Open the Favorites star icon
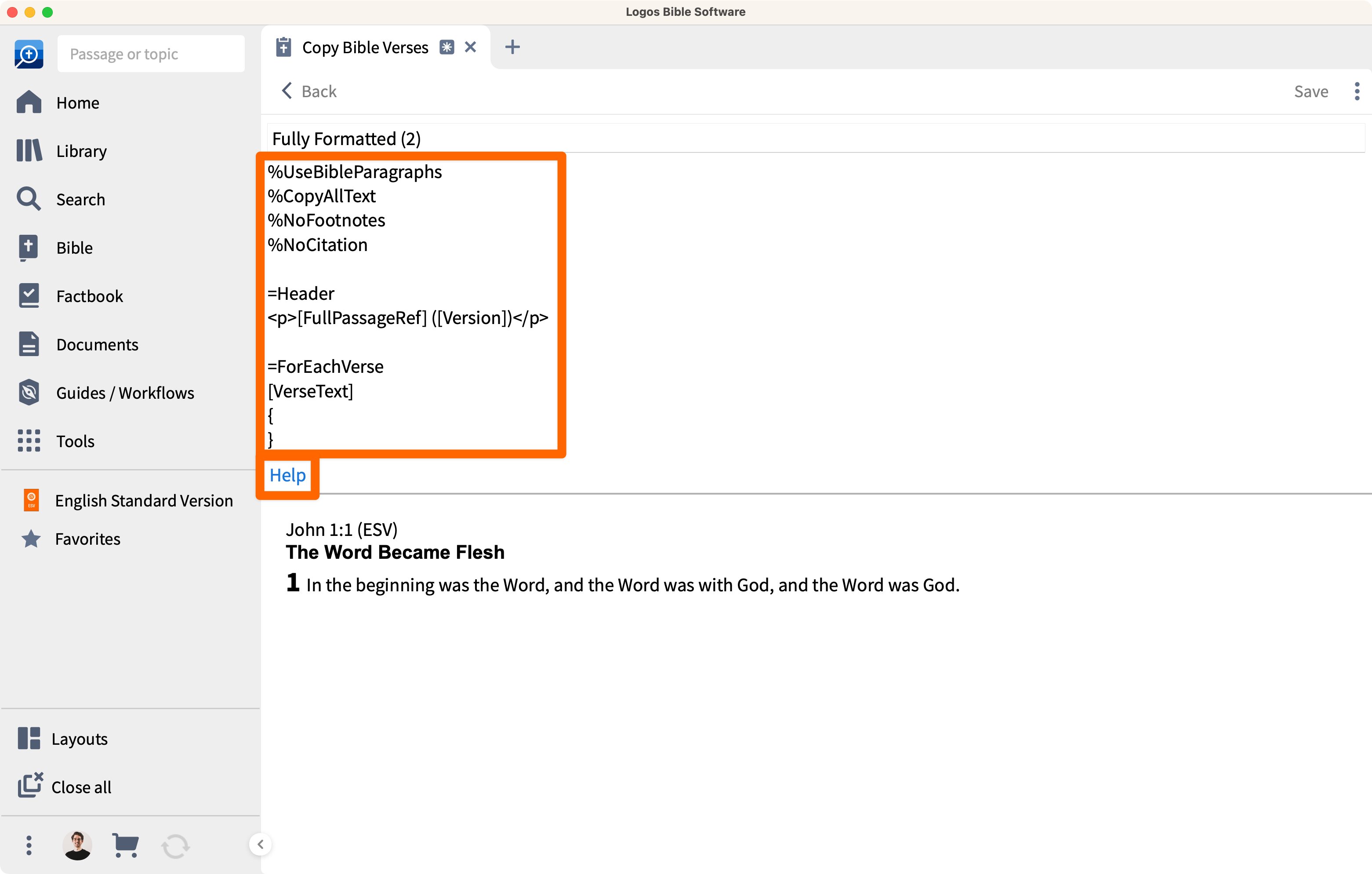 tap(31, 539)
